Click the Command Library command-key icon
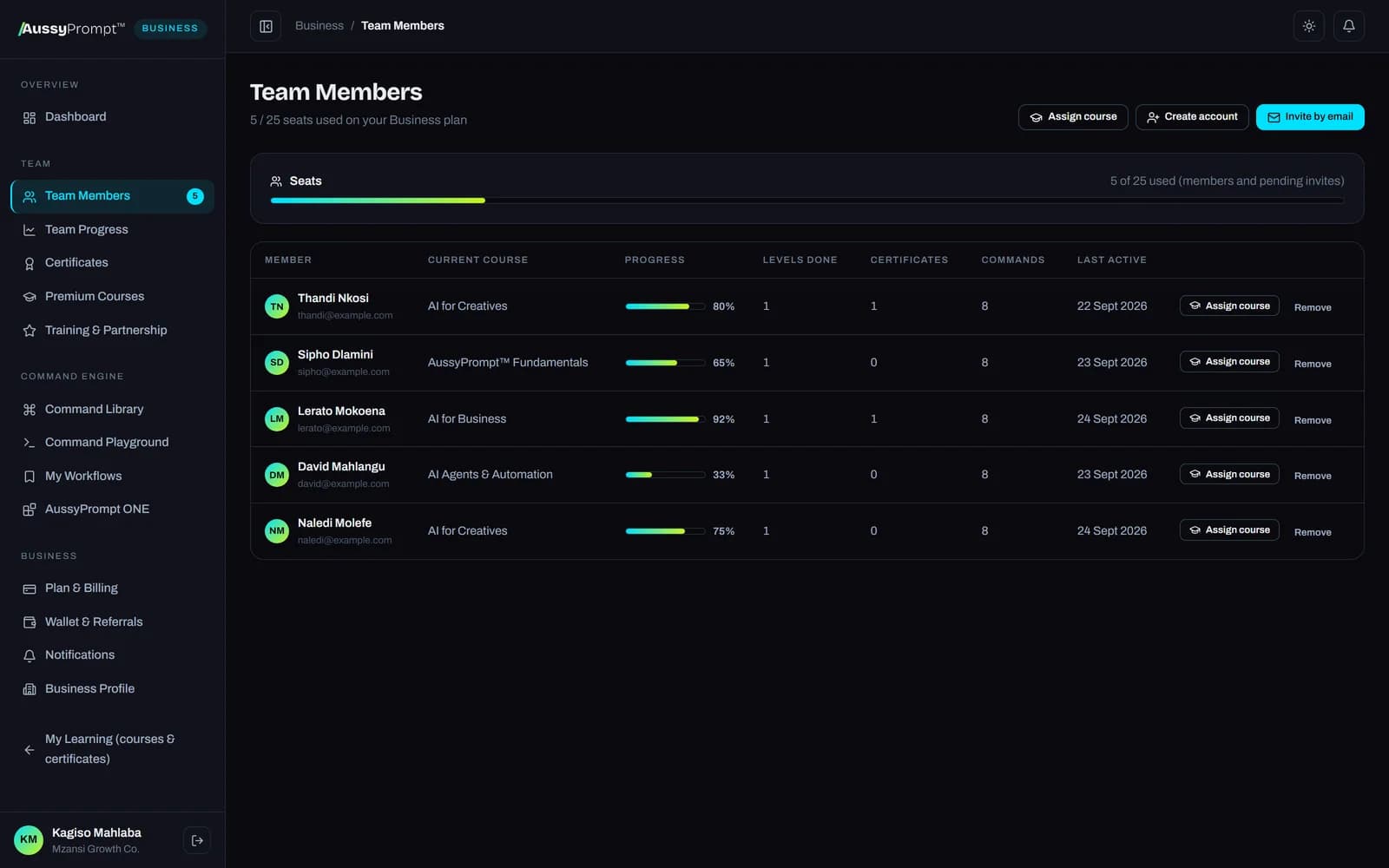Screen dimensions: 1389x868 [x=30, y=410]
